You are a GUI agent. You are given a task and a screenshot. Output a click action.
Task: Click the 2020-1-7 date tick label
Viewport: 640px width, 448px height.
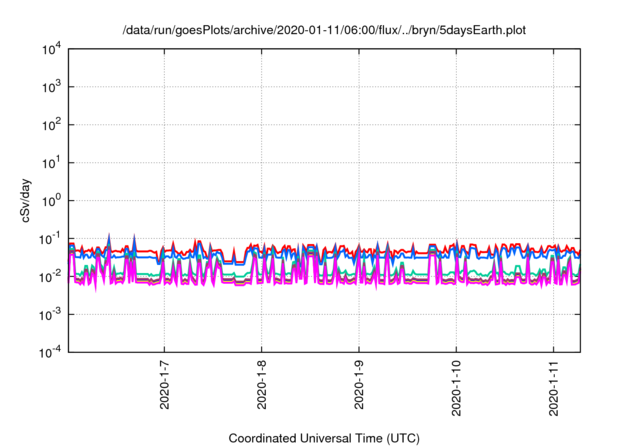(x=164, y=384)
